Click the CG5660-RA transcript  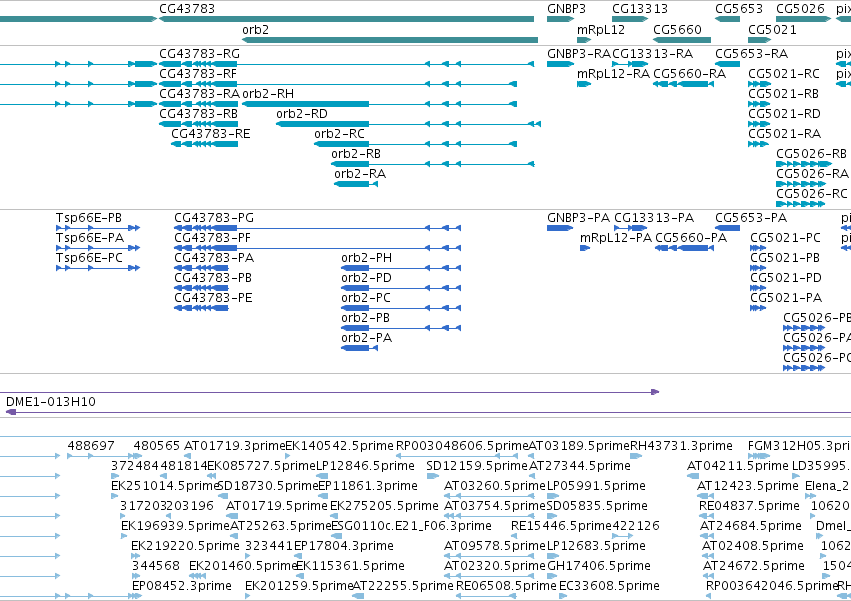tap(683, 84)
